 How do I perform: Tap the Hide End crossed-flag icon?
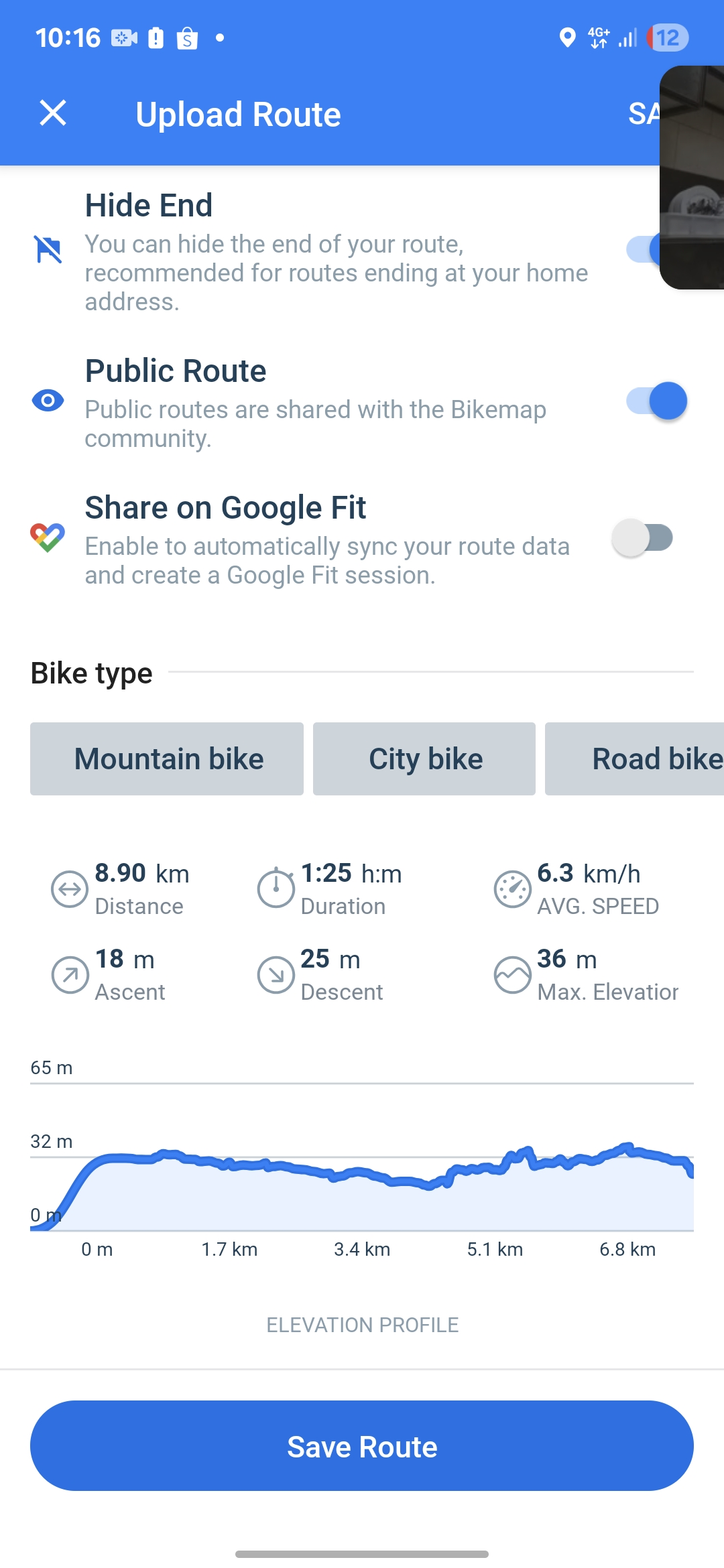coord(48,250)
